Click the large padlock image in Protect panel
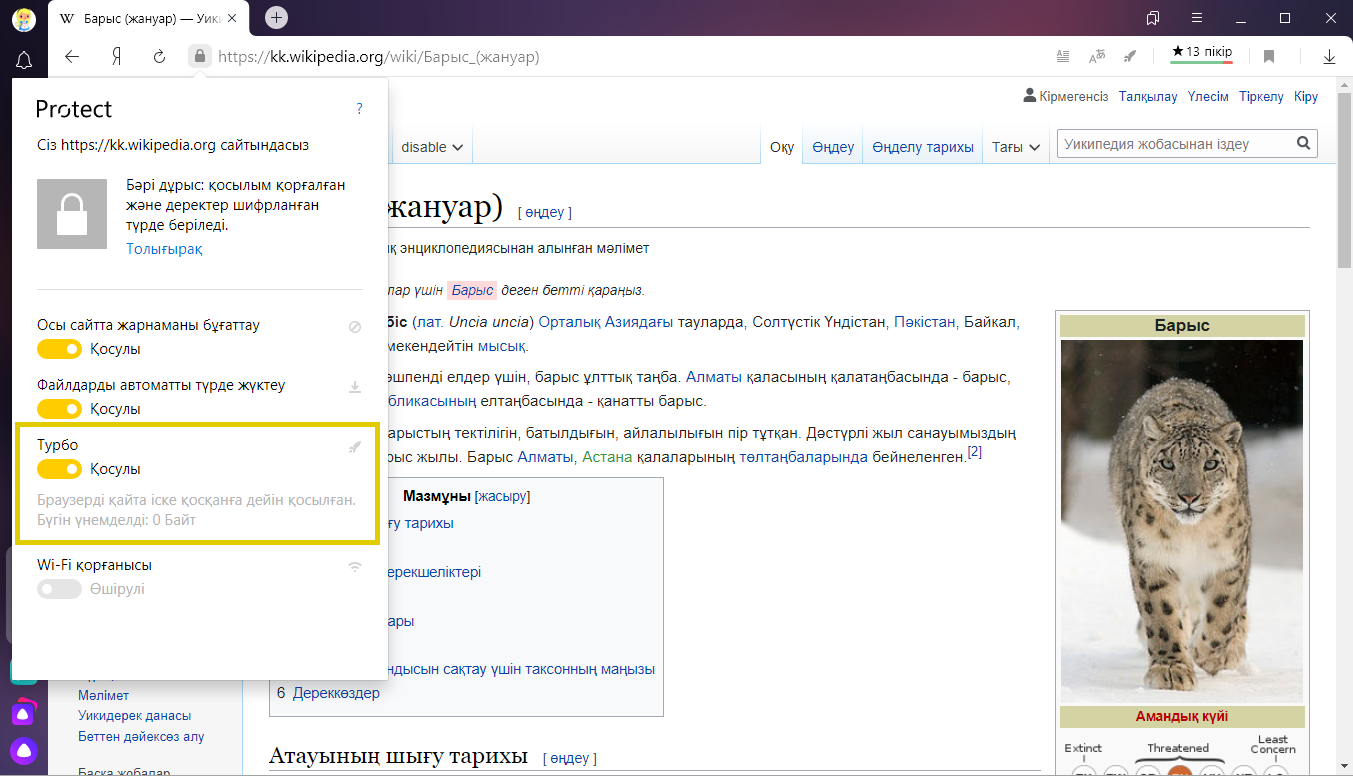This screenshot has width=1353, height=776. pyautogui.click(x=72, y=214)
